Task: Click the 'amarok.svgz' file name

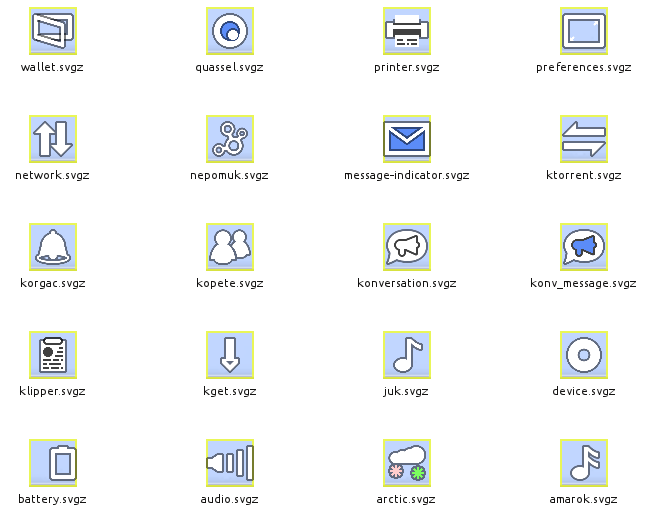Action: [584, 500]
